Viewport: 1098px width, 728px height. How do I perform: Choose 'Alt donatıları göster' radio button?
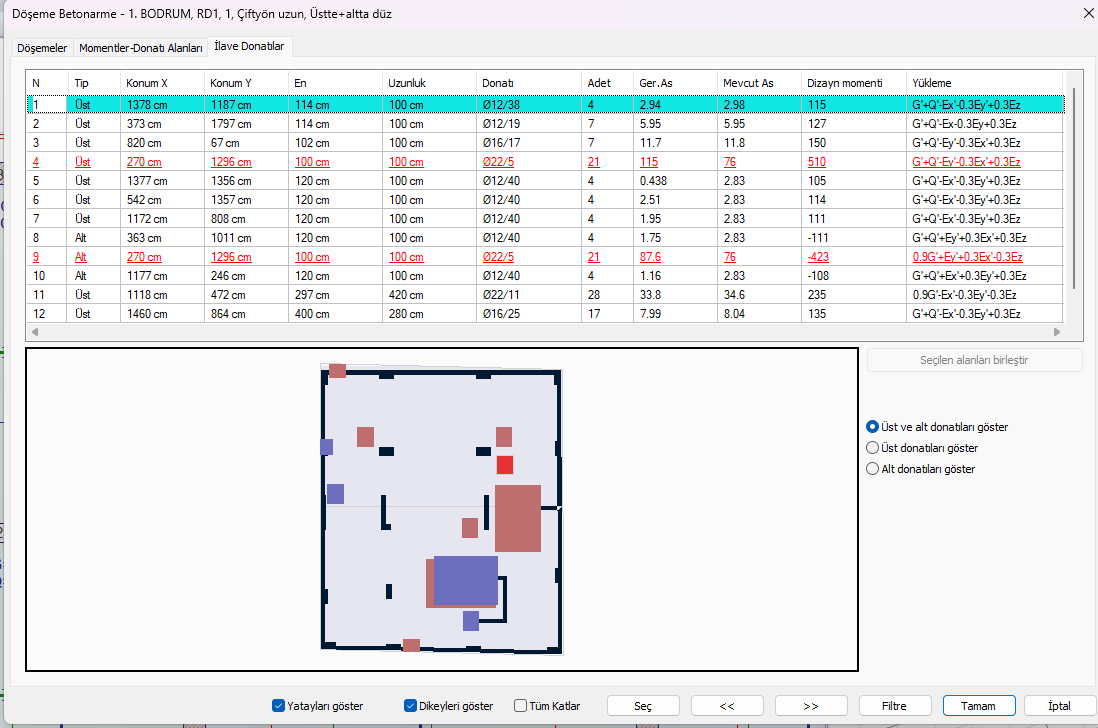tap(873, 469)
